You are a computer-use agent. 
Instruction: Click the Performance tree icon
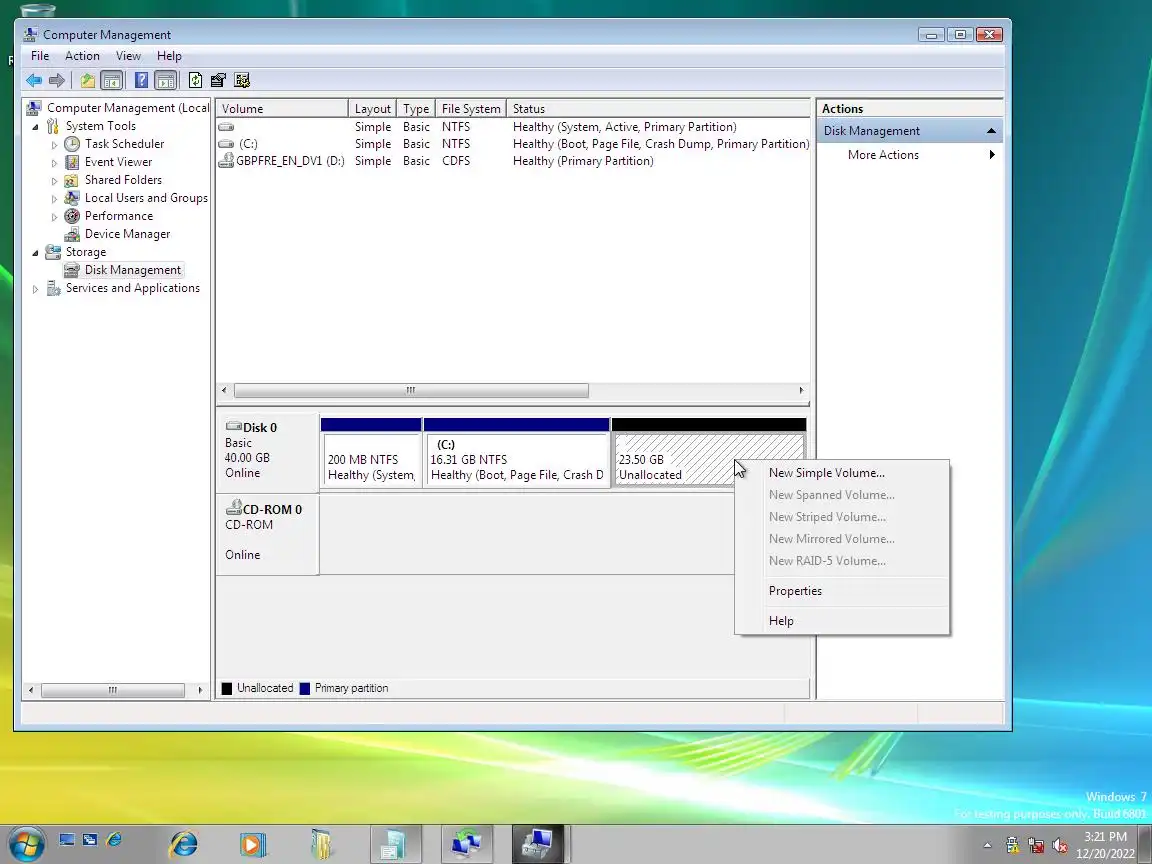[x=72, y=216]
